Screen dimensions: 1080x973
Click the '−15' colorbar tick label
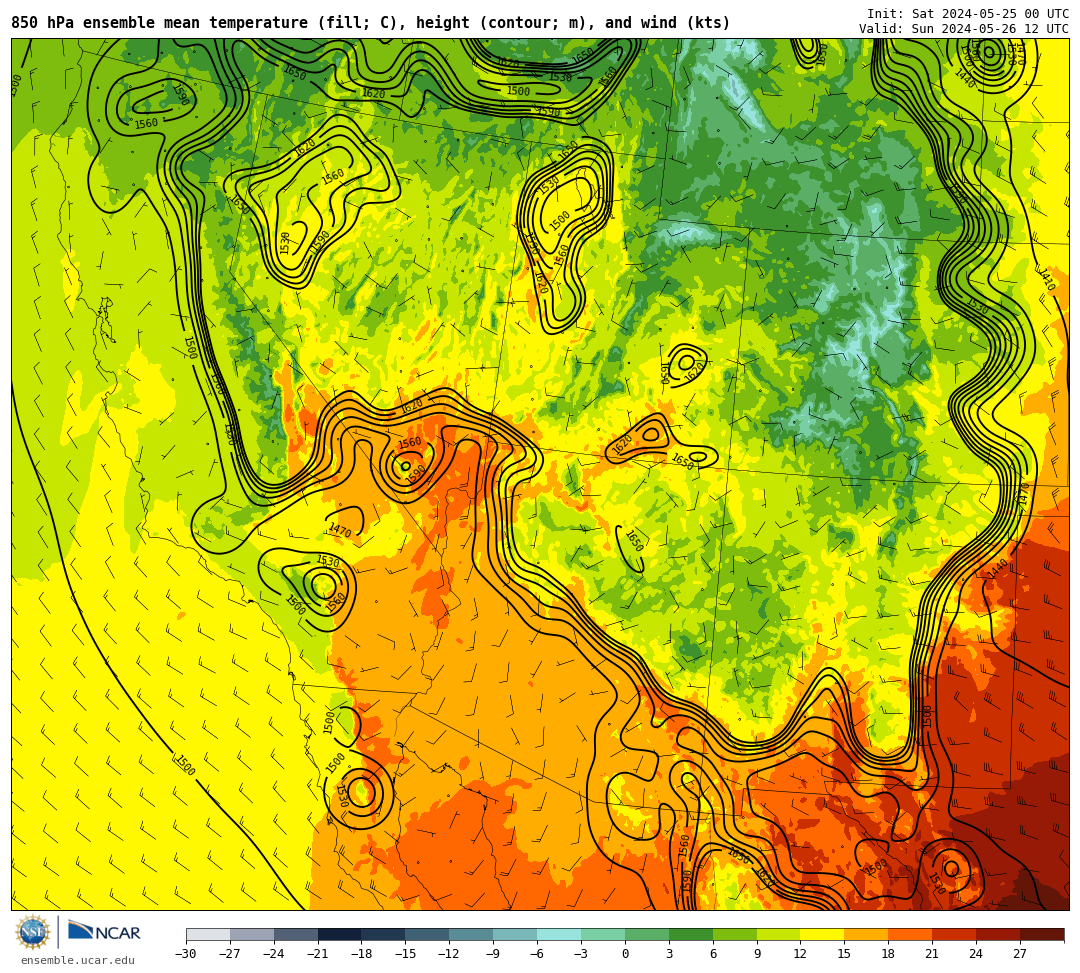pyautogui.click(x=406, y=954)
